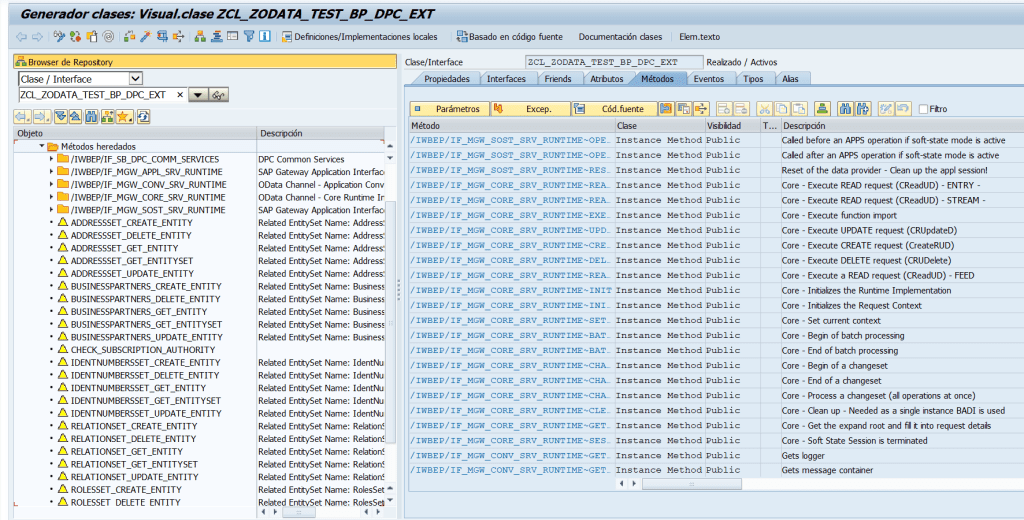Enable the Filtro checkbox

922,109
